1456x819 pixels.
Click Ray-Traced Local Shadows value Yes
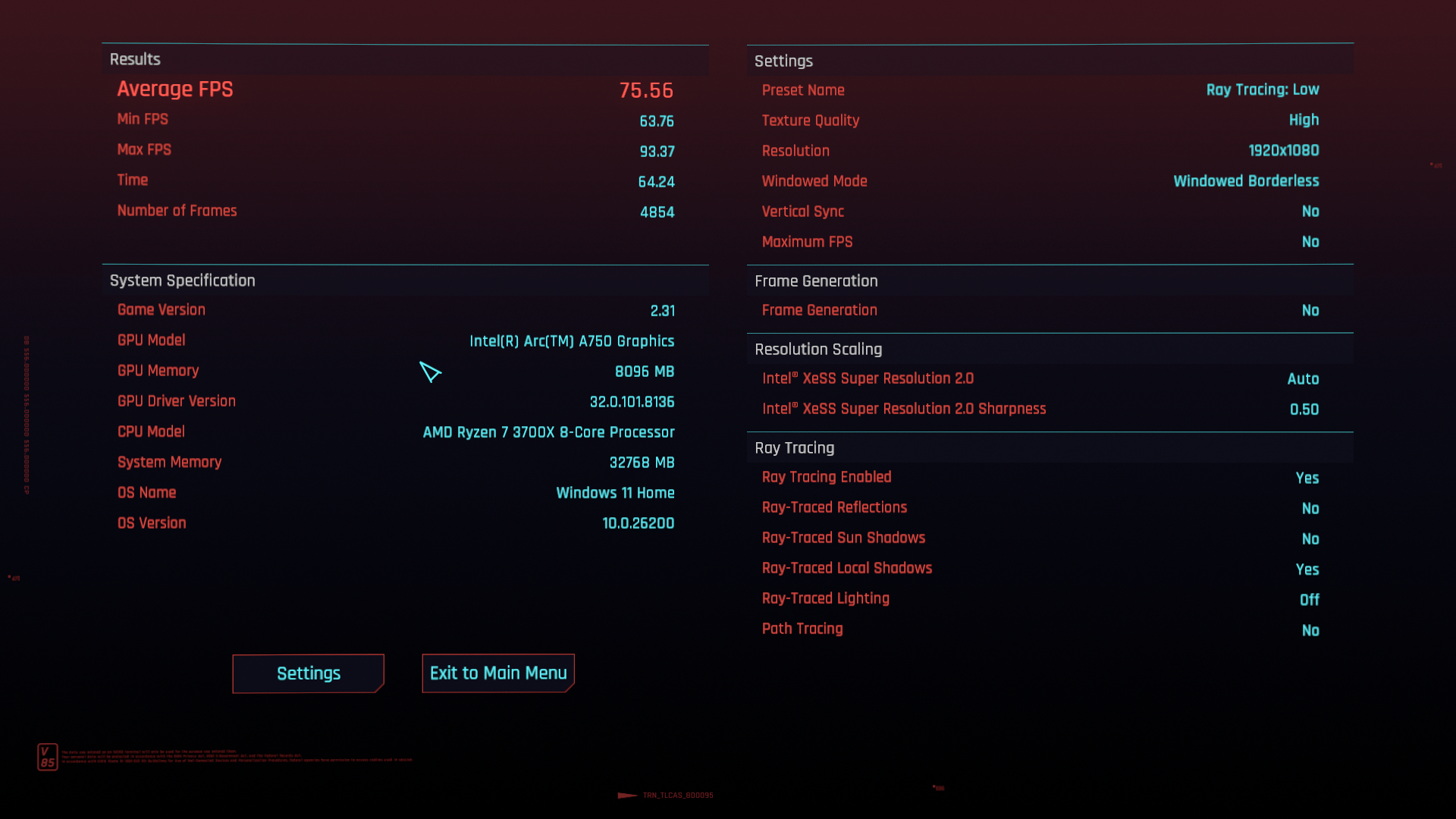[x=1307, y=570]
